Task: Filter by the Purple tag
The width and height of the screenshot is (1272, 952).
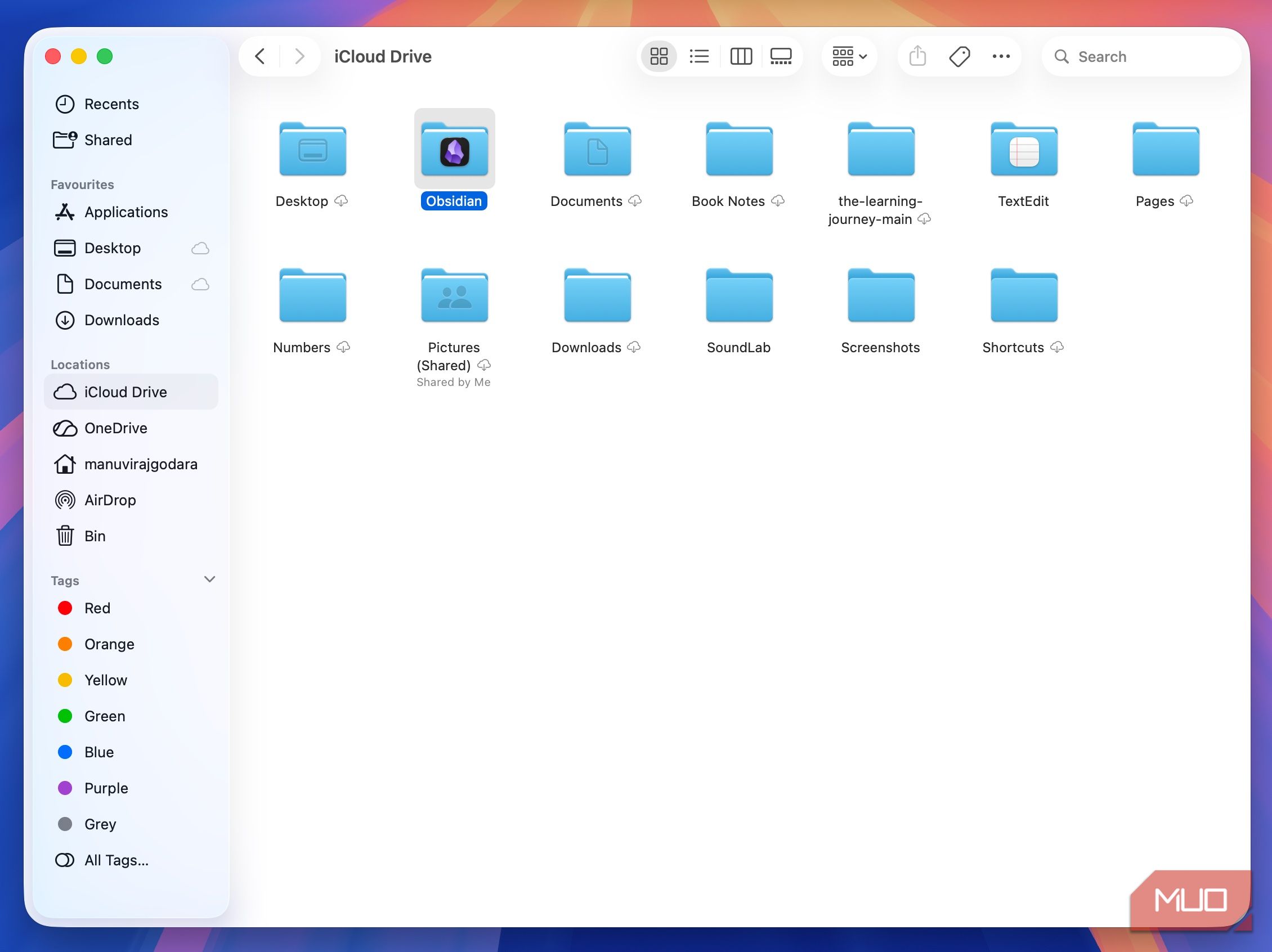Action: [131, 788]
